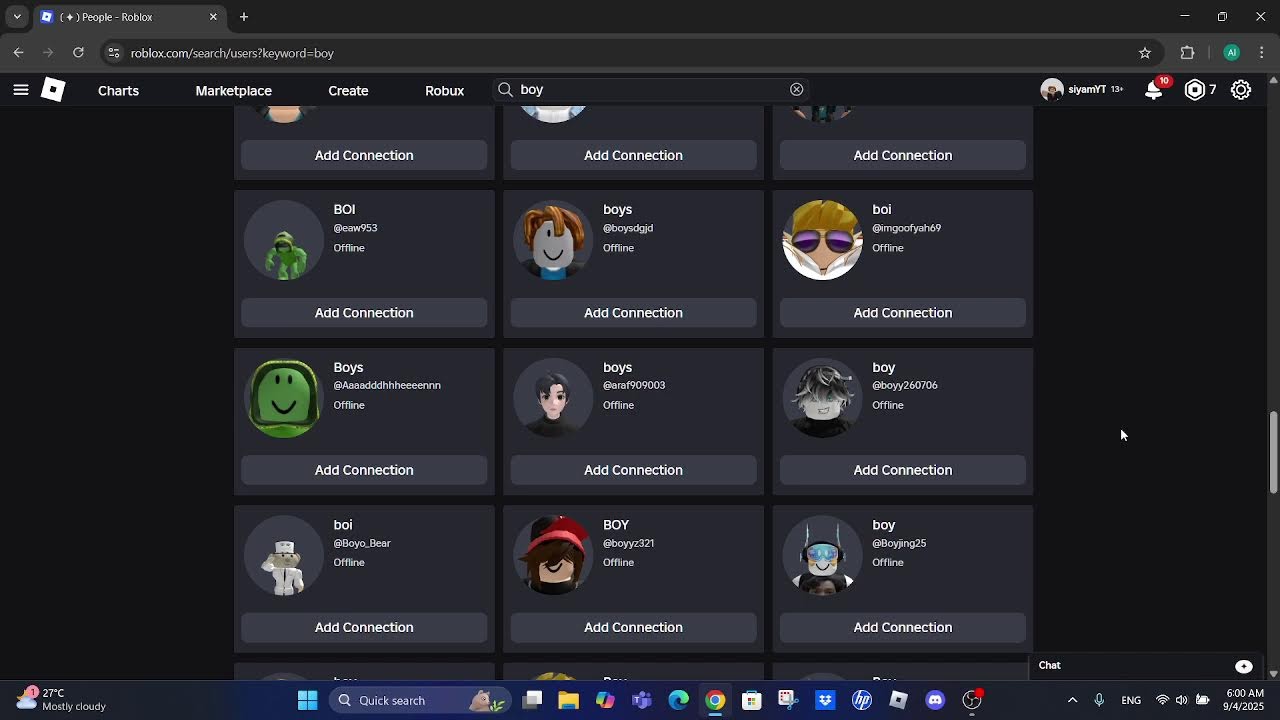
Task: Open Task View from the taskbar
Action: pos(532,700)
